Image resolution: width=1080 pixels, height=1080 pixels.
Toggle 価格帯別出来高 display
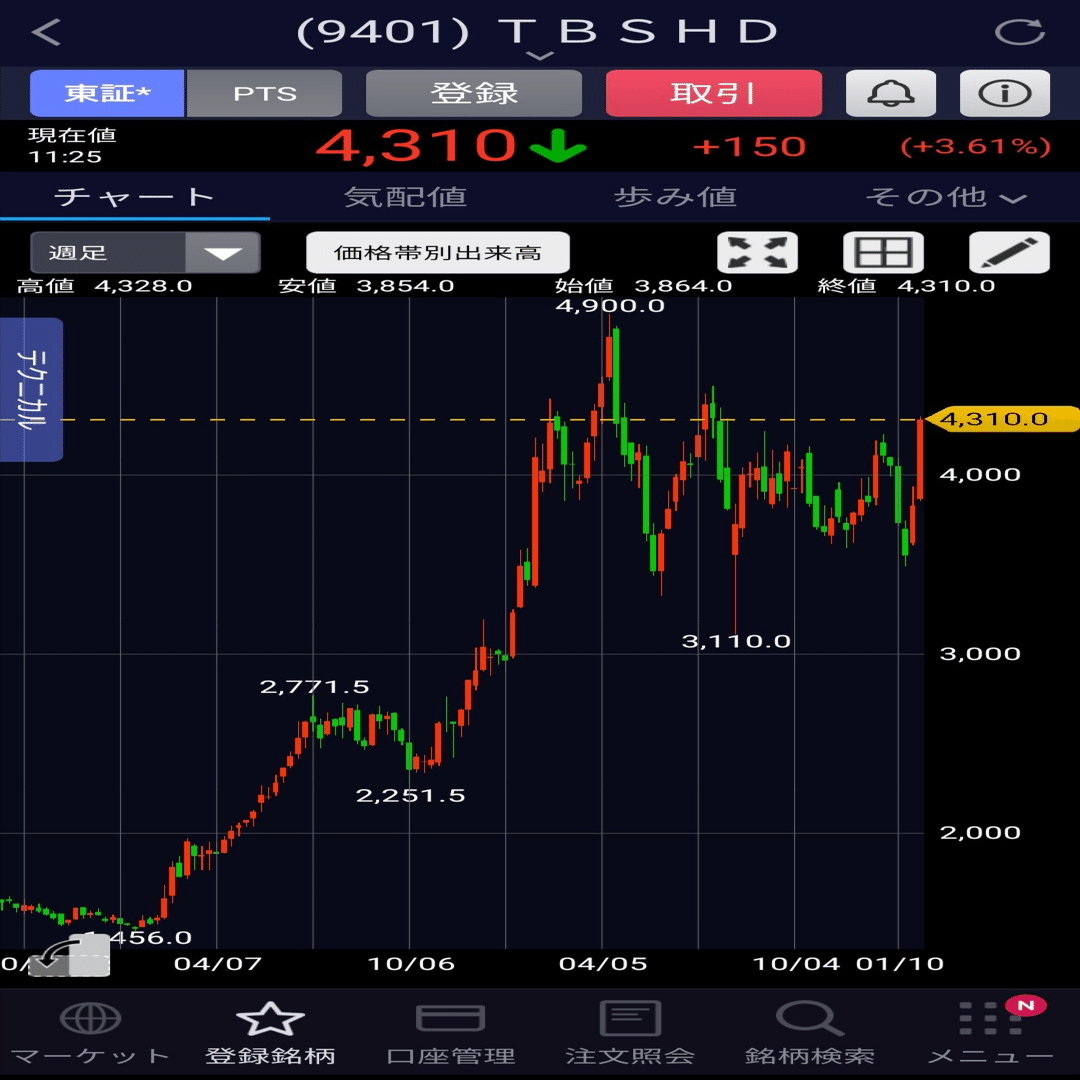pyautogui.click(x=437, y=253)
